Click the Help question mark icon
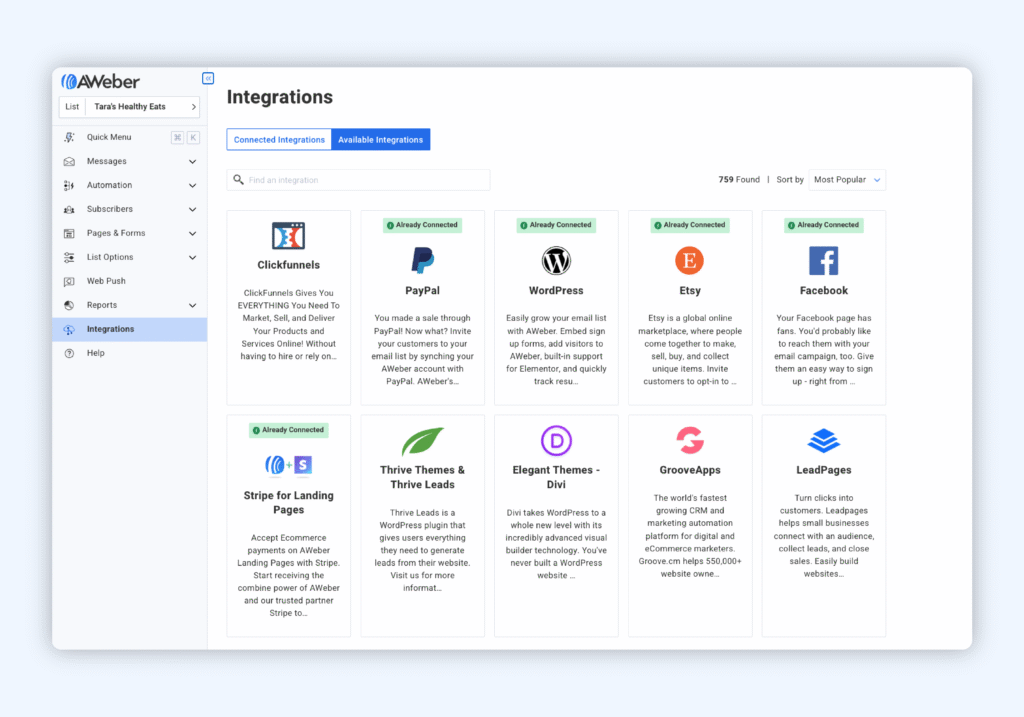Image resolution: width=1024 pixels, height=717 pixels. [69, 353]
